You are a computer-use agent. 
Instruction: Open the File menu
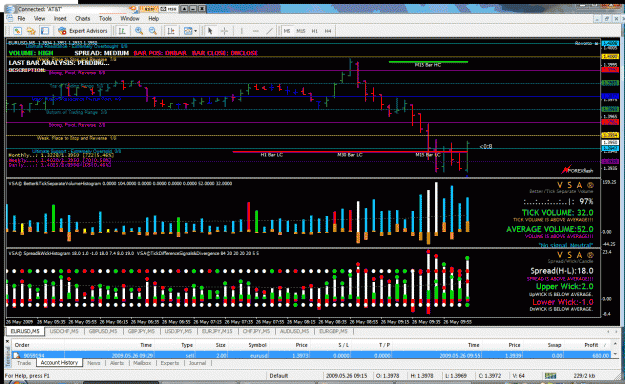coord(22,19)
